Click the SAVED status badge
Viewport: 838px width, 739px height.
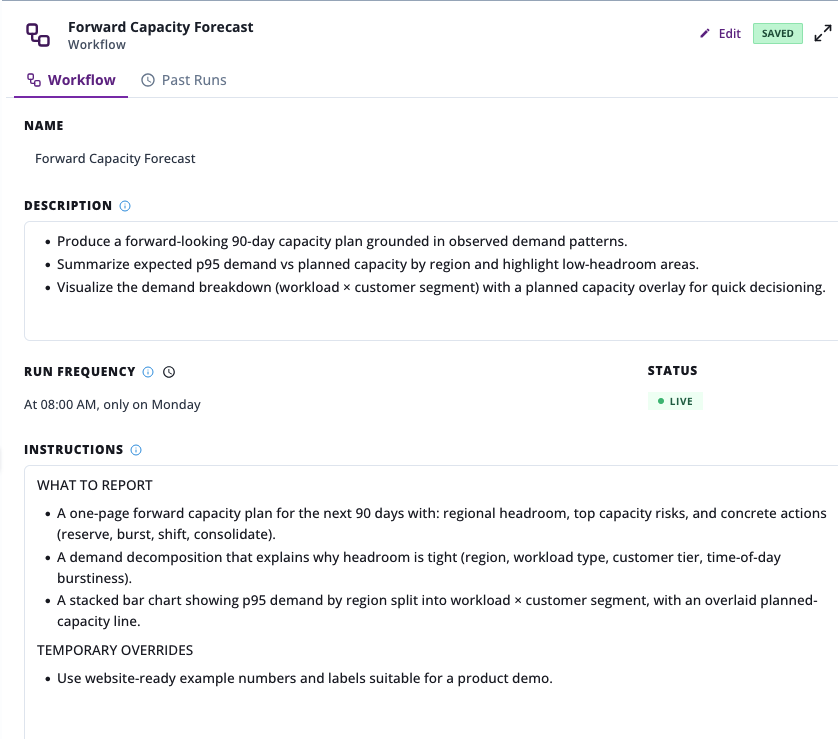778,34
